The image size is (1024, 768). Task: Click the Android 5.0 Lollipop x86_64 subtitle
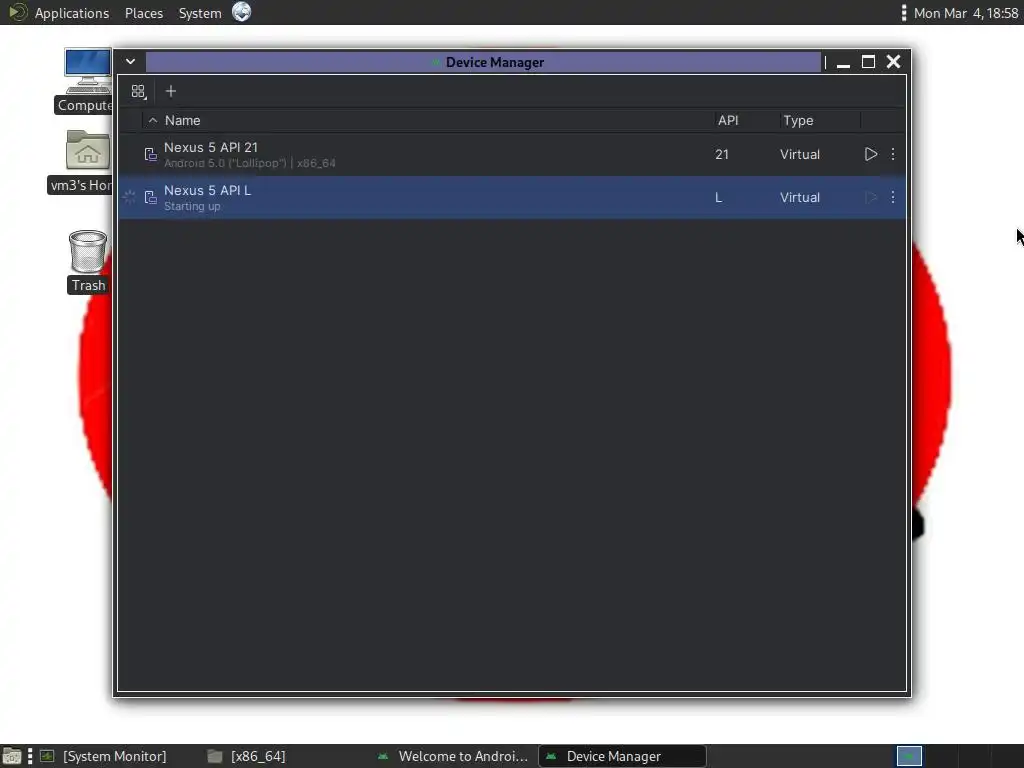pos(249,163)
